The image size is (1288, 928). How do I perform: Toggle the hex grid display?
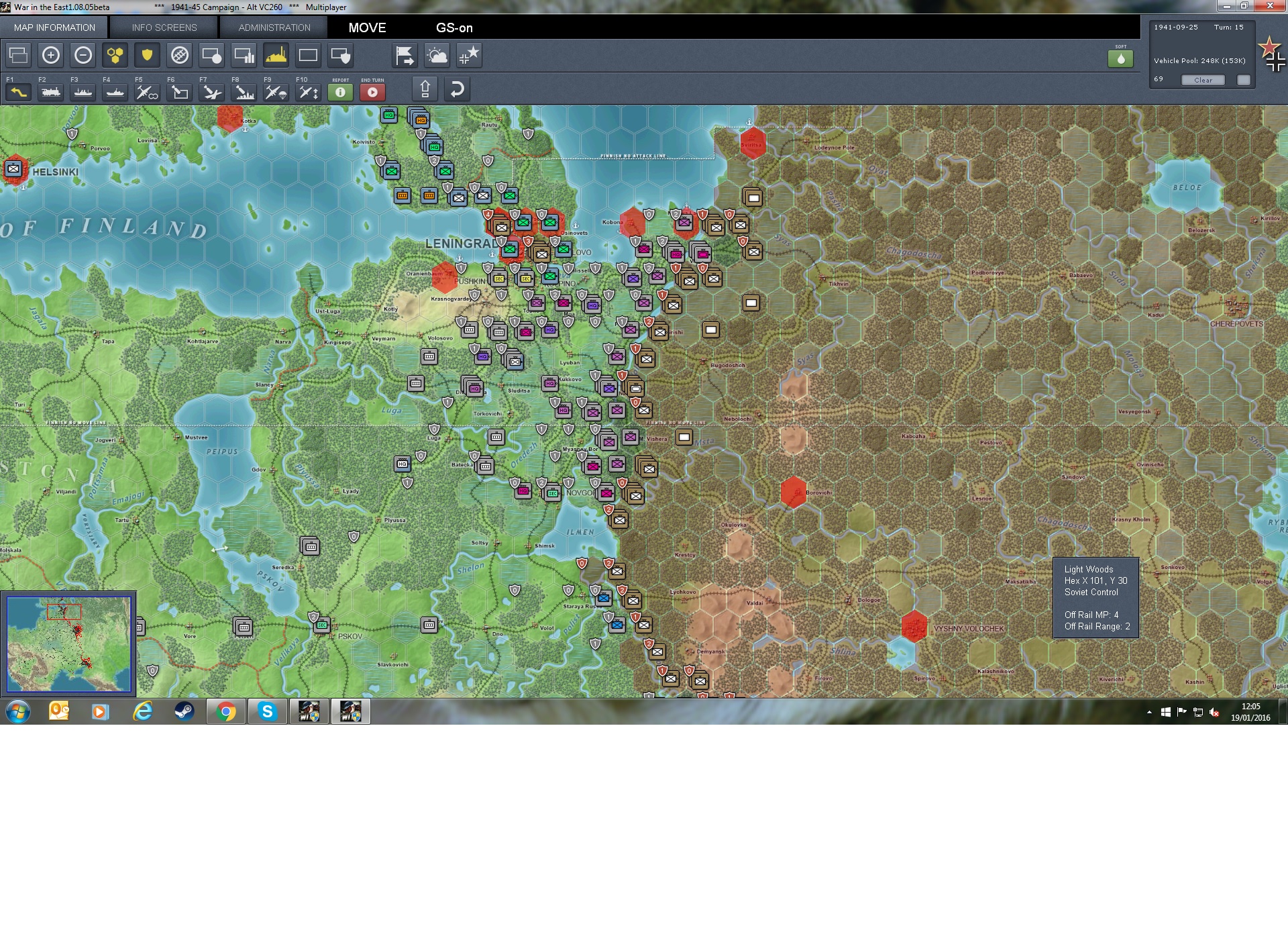(115, 55)
